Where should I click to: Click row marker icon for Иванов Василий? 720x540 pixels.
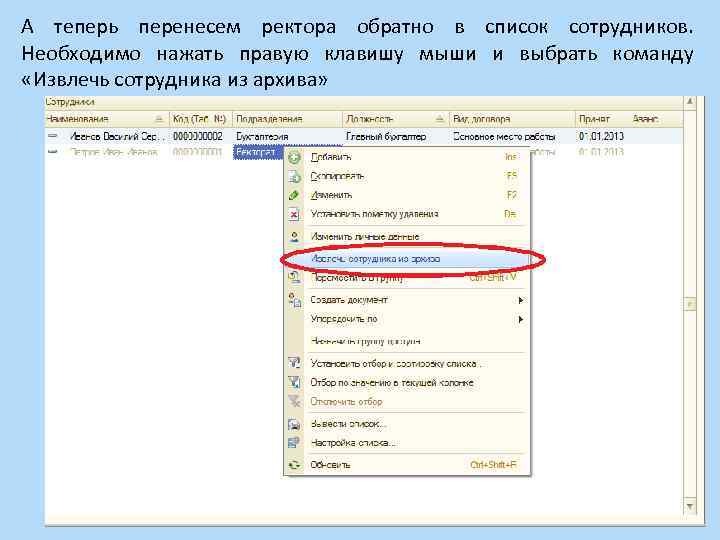coord(53,136)
